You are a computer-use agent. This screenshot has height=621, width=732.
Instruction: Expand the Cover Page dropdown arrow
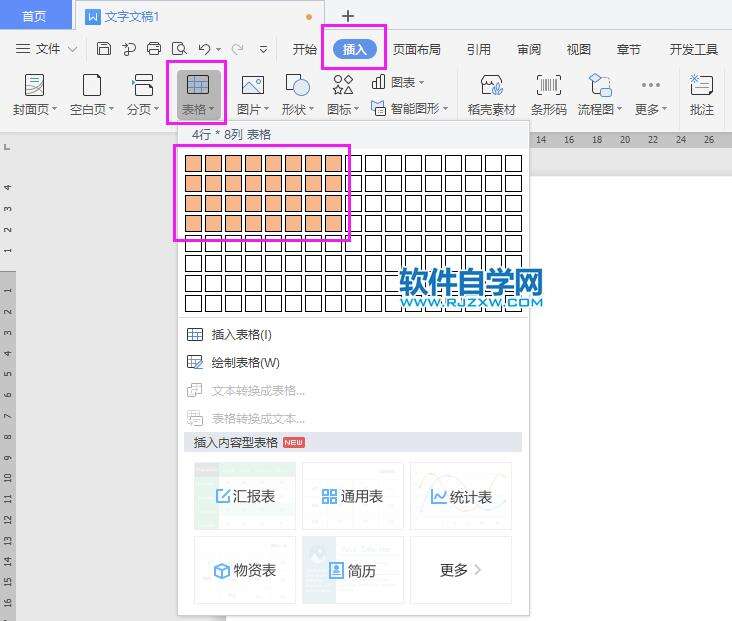click(x=54, y=109)
